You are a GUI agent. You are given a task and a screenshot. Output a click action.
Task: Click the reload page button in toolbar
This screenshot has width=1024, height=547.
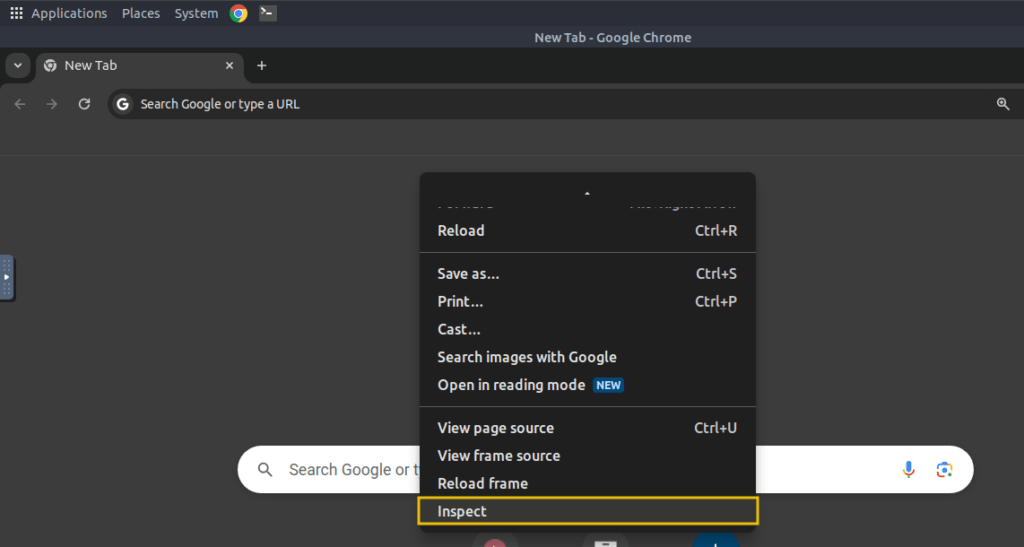pyautogui.click(x=84, y=104)
